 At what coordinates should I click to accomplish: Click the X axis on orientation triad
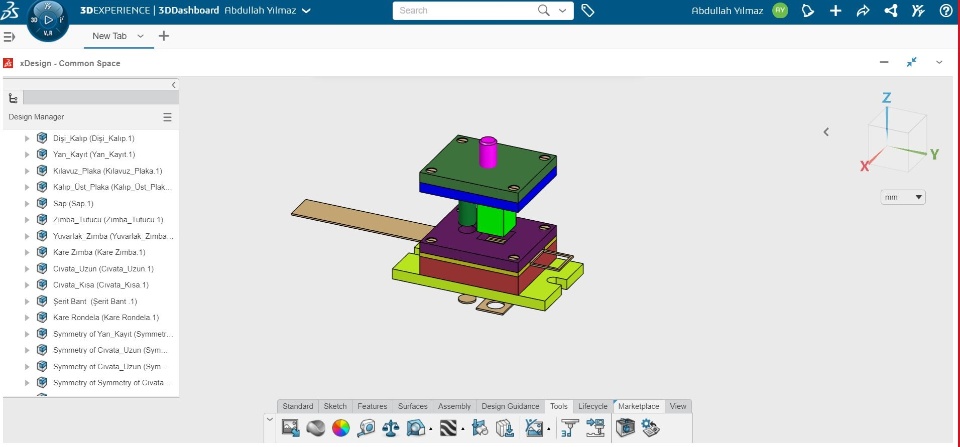[865, 166]
